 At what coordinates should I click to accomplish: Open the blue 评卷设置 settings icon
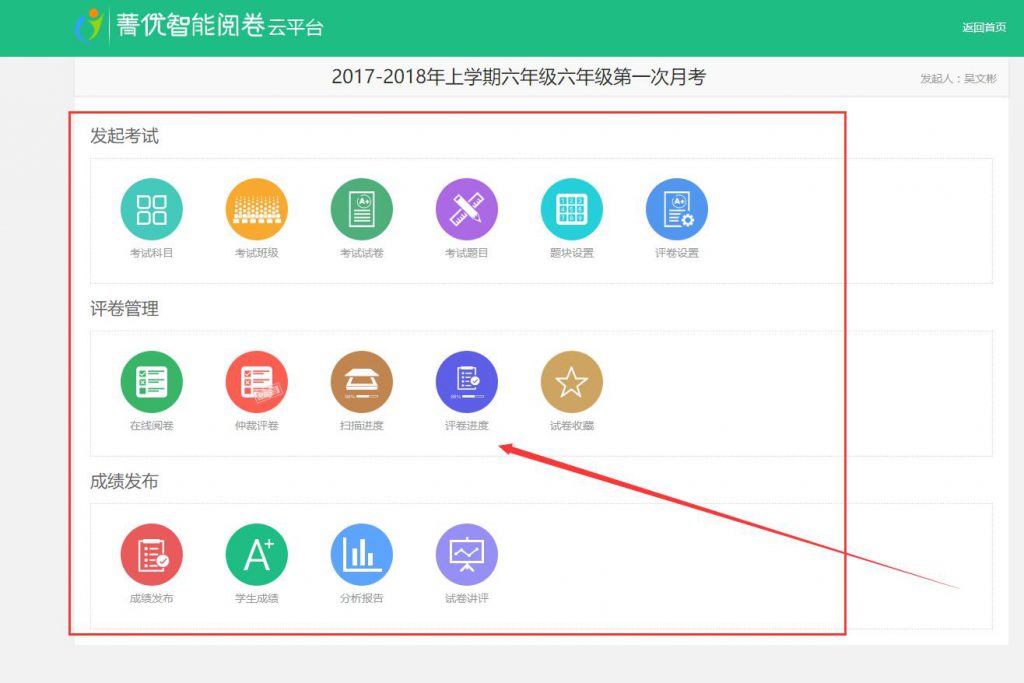tap(676, 210)
